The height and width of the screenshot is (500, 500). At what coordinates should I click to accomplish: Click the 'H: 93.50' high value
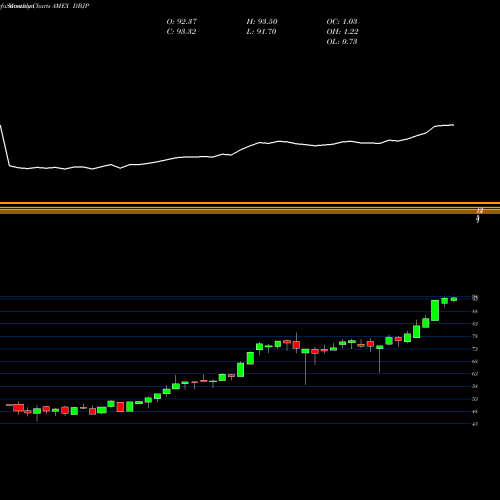(262, 22)
